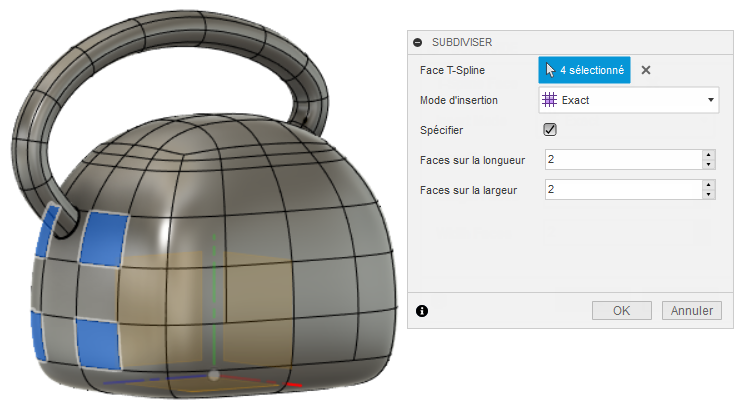Click the '4 sélectionné' face selection button

tap(584, 70)
